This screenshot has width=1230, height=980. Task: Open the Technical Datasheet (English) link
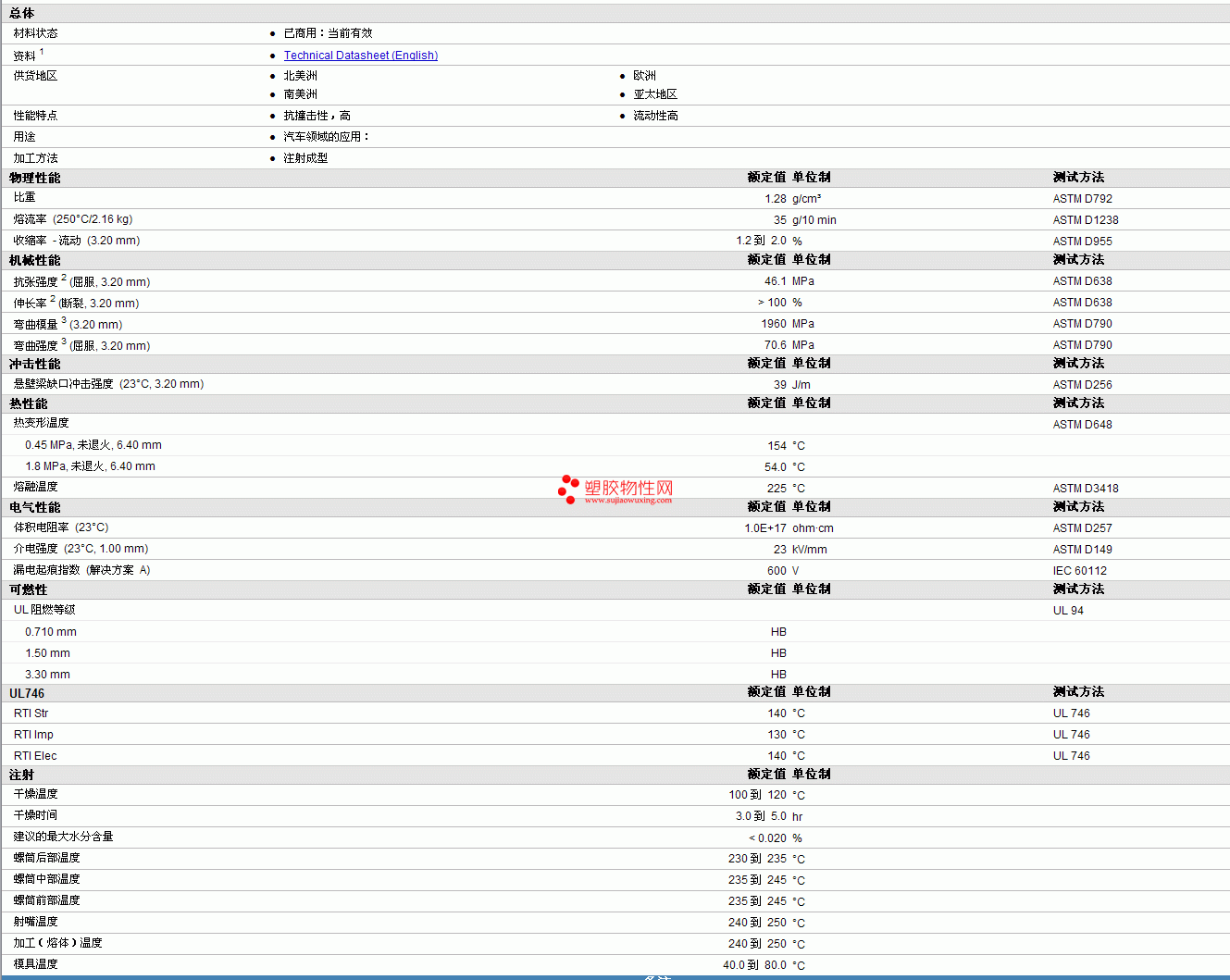click(x=361, y=56)
